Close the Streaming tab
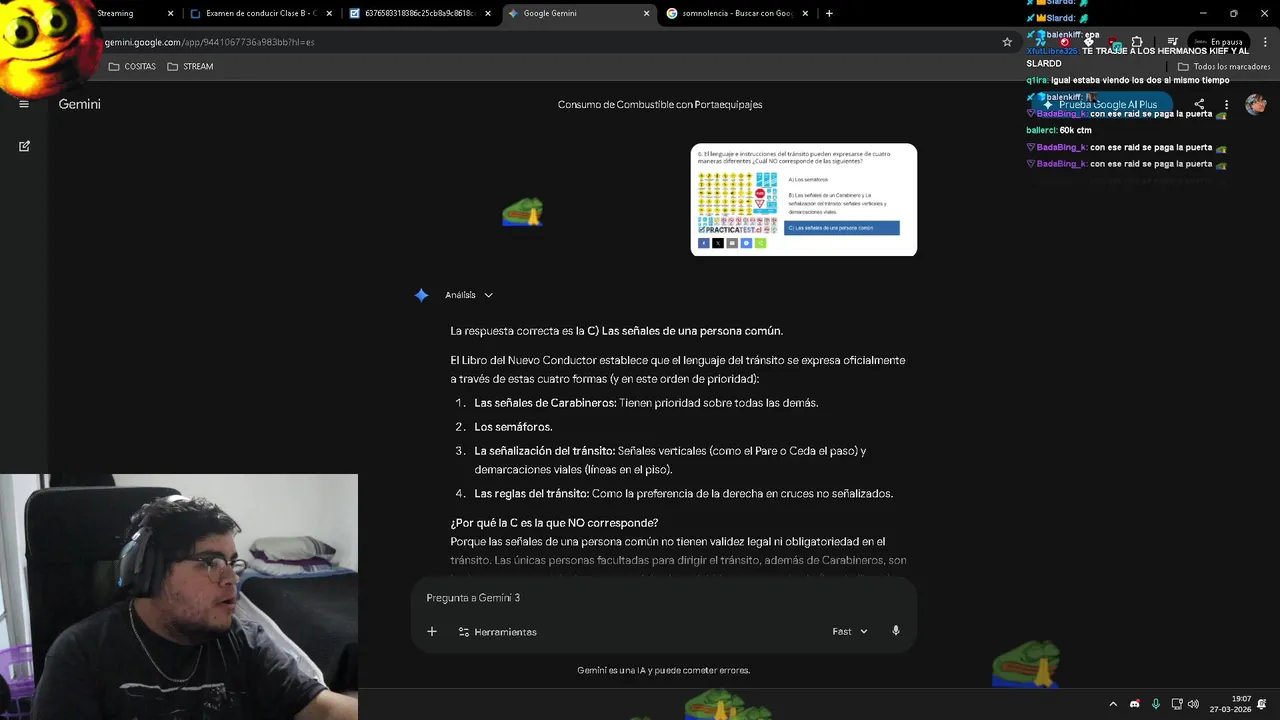 pos(170,14)
